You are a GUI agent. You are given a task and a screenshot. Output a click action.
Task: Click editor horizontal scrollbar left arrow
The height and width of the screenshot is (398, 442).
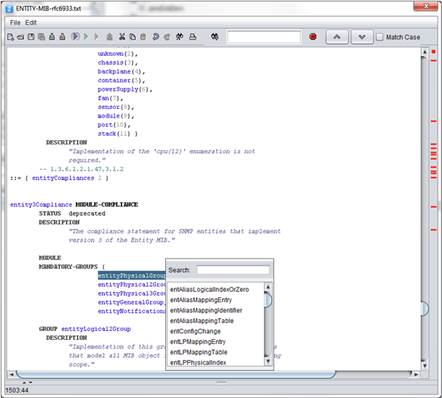11,374
